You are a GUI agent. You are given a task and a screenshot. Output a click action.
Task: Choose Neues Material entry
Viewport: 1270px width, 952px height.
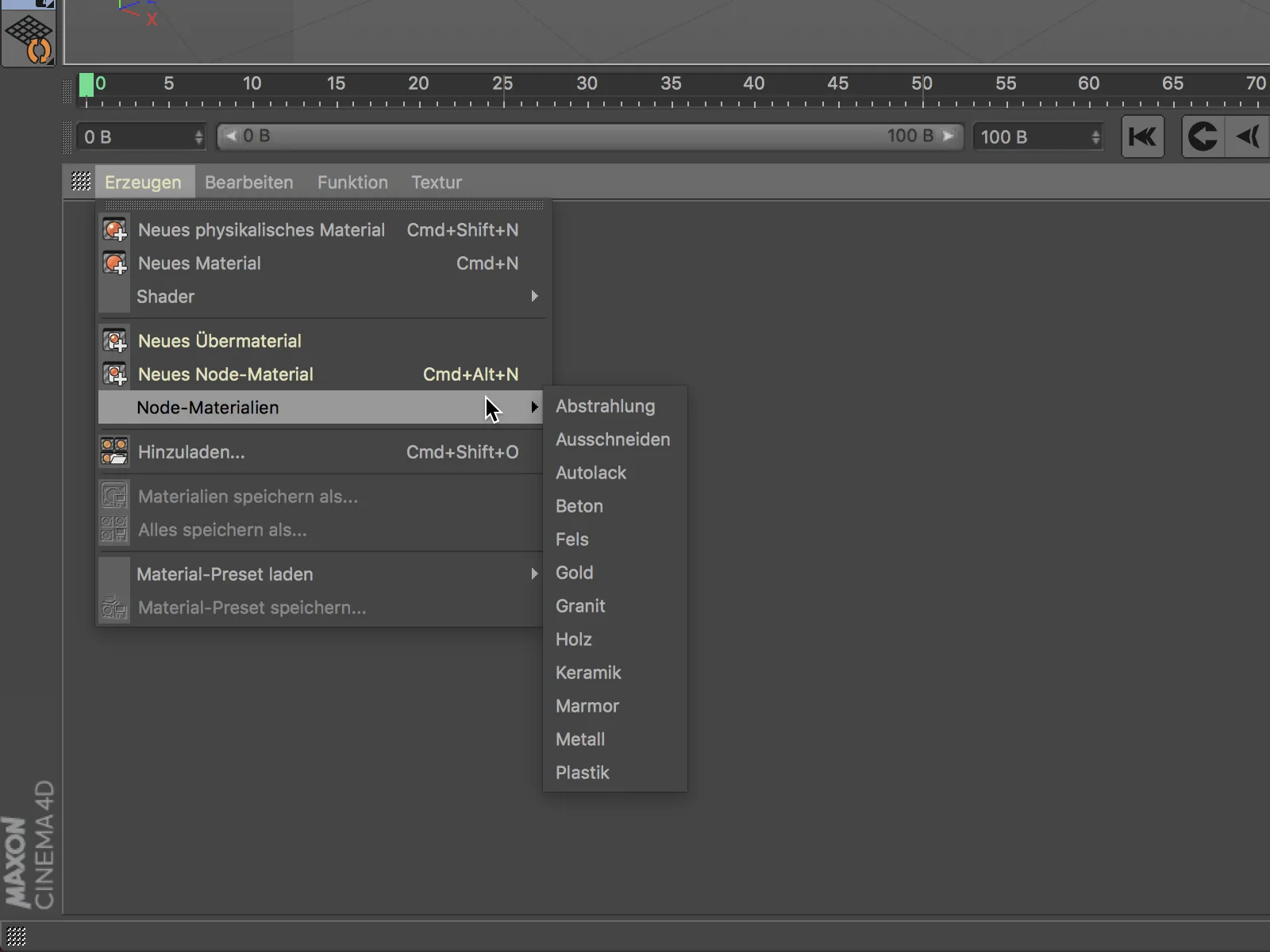[321, 263]
